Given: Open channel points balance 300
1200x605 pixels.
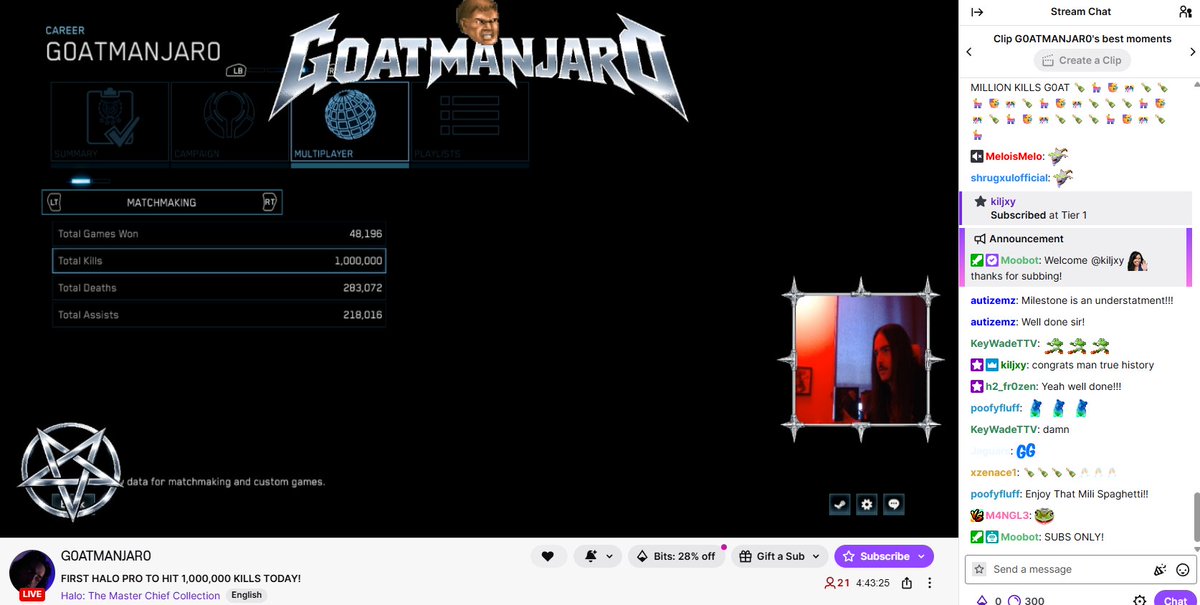Looking at the screenshot, I should point(1027,601).
